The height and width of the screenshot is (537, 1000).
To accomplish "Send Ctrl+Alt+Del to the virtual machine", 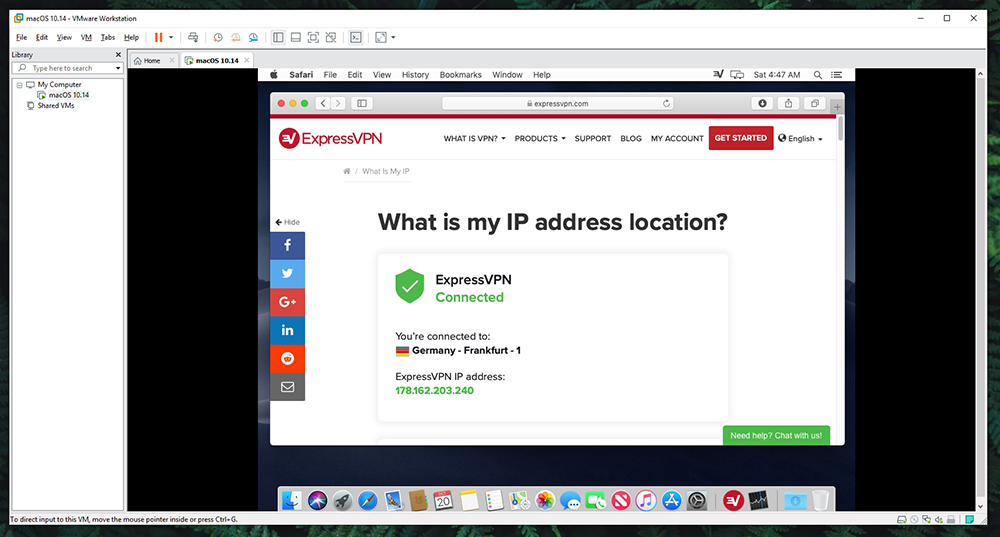I will [193, 38].
